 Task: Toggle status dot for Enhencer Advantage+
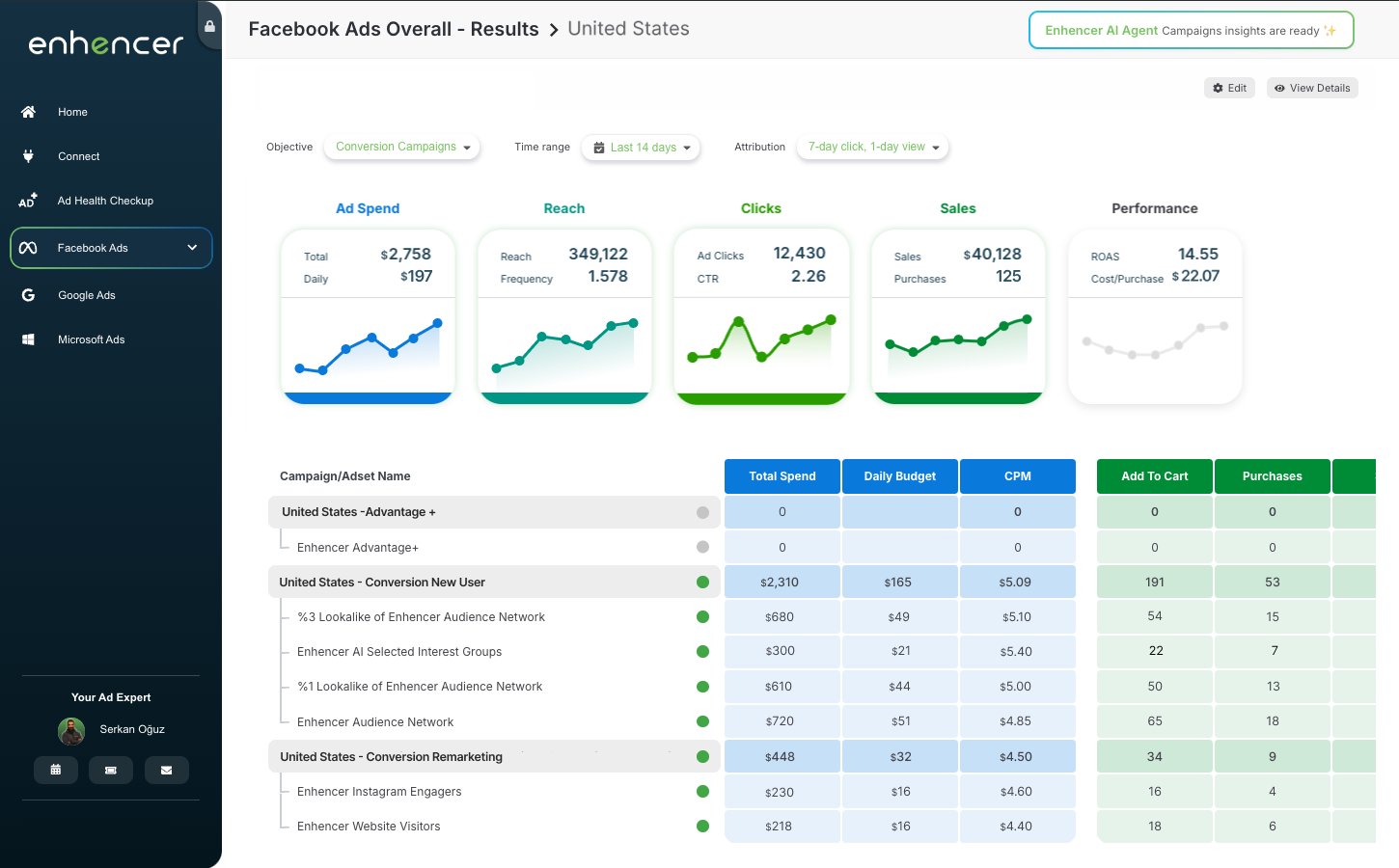[702, 547]
